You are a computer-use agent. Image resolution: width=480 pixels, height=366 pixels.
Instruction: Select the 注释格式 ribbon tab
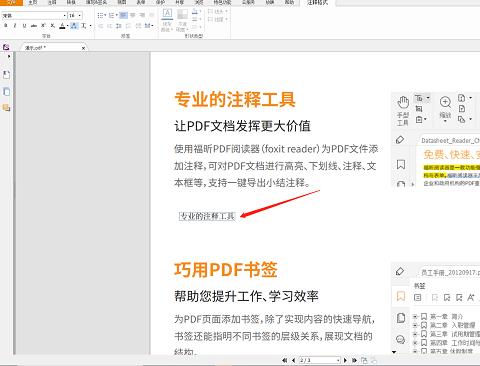pyautogui.click(x=317, y=2)
